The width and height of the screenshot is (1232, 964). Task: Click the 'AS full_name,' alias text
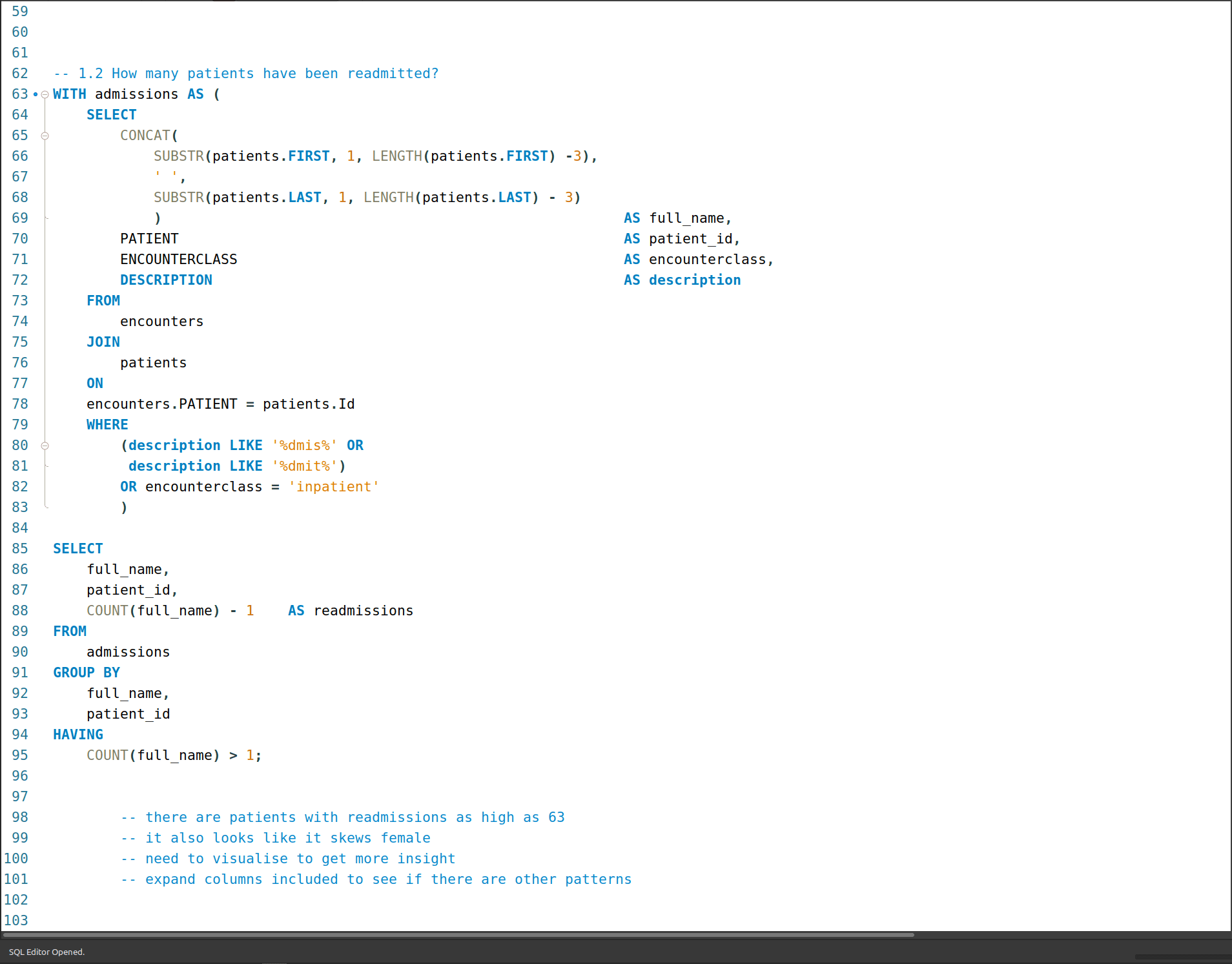click(x=677, y=218)
